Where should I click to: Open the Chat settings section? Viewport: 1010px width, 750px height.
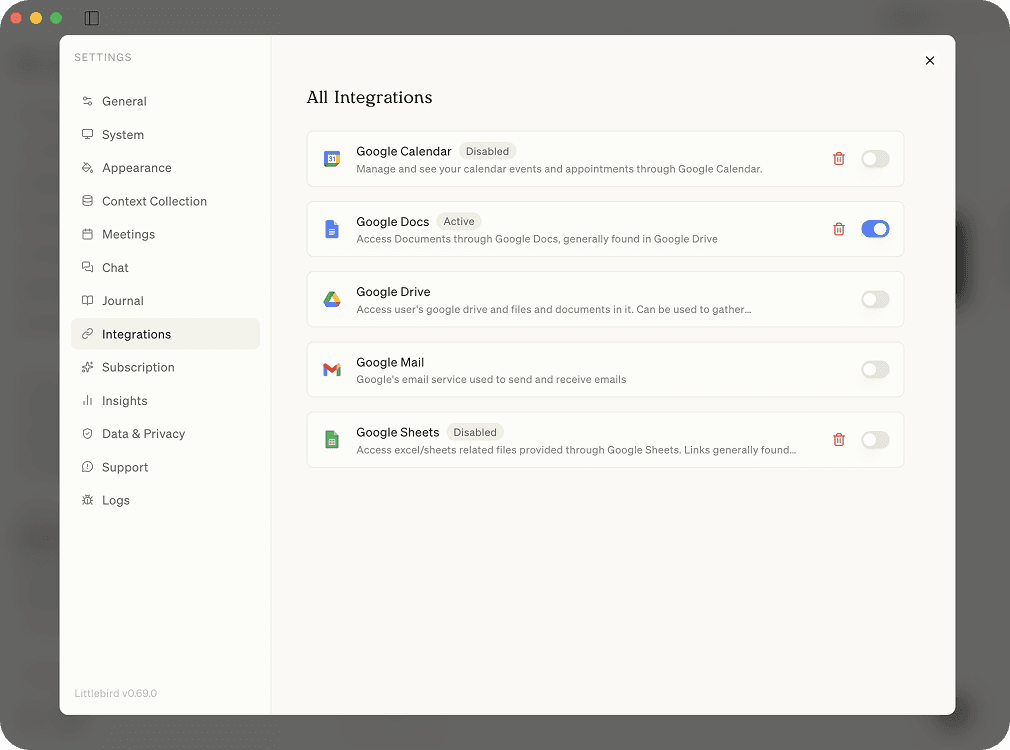point(166,267)
